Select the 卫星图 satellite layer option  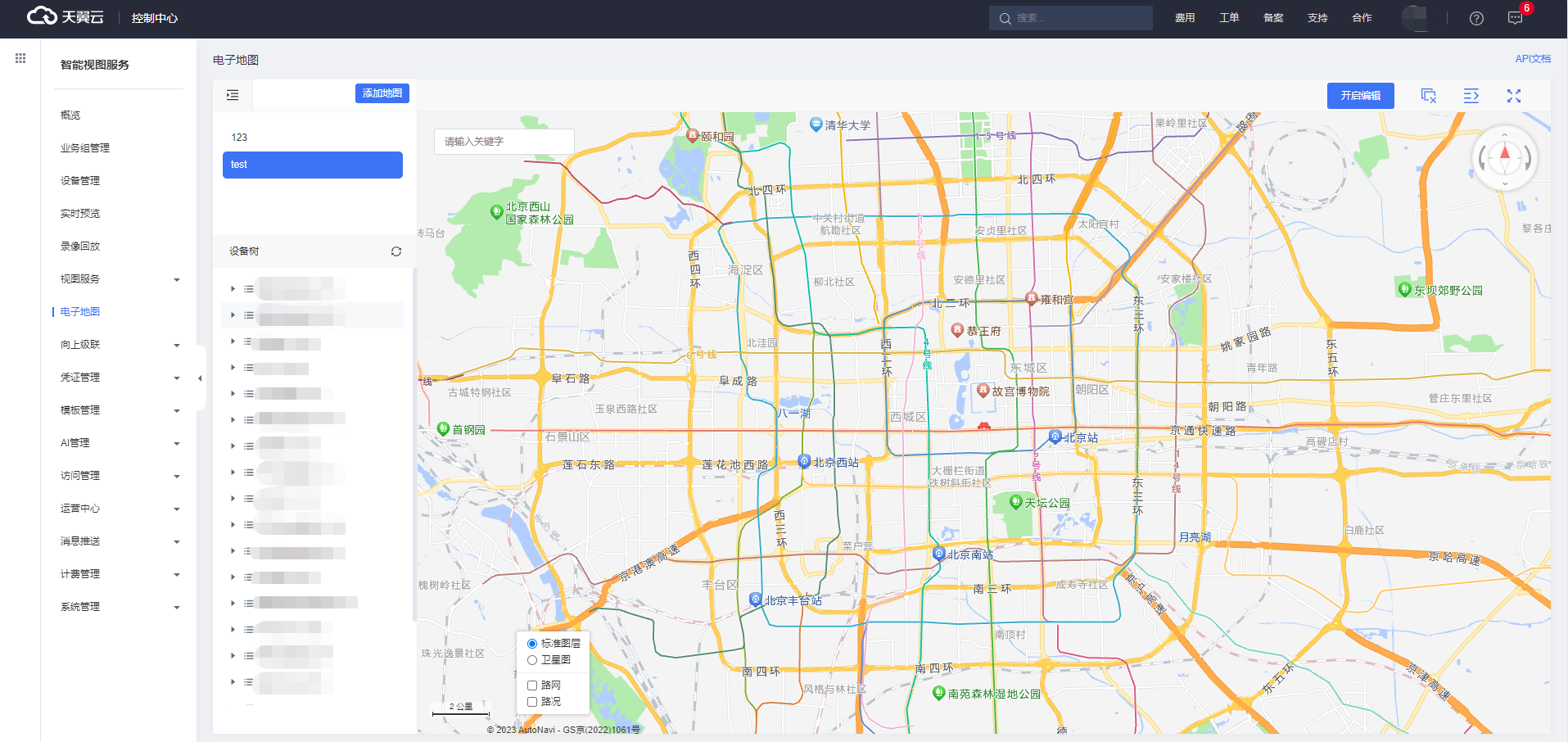(532, 660)
